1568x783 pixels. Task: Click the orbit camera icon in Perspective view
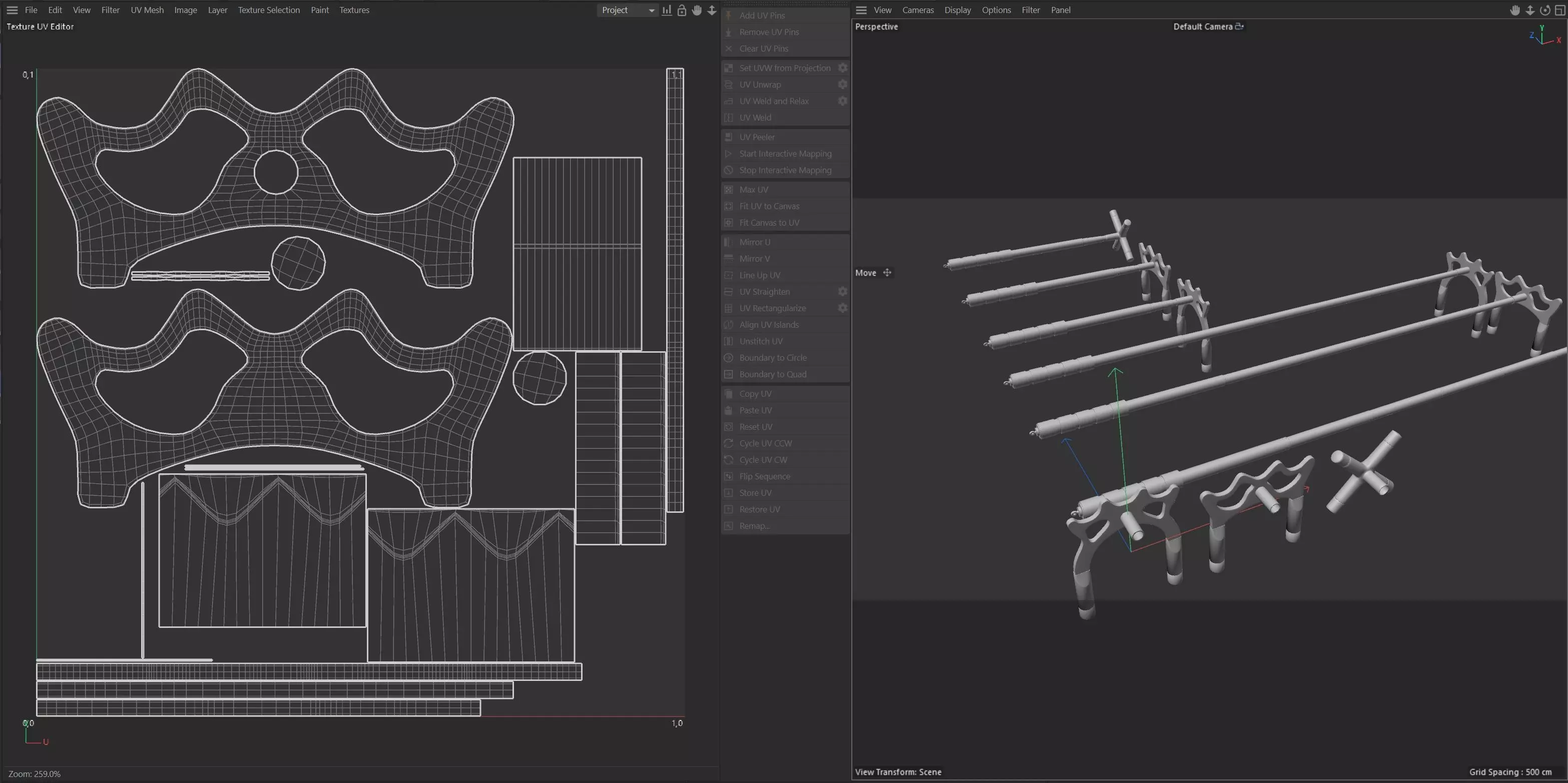1545,11
